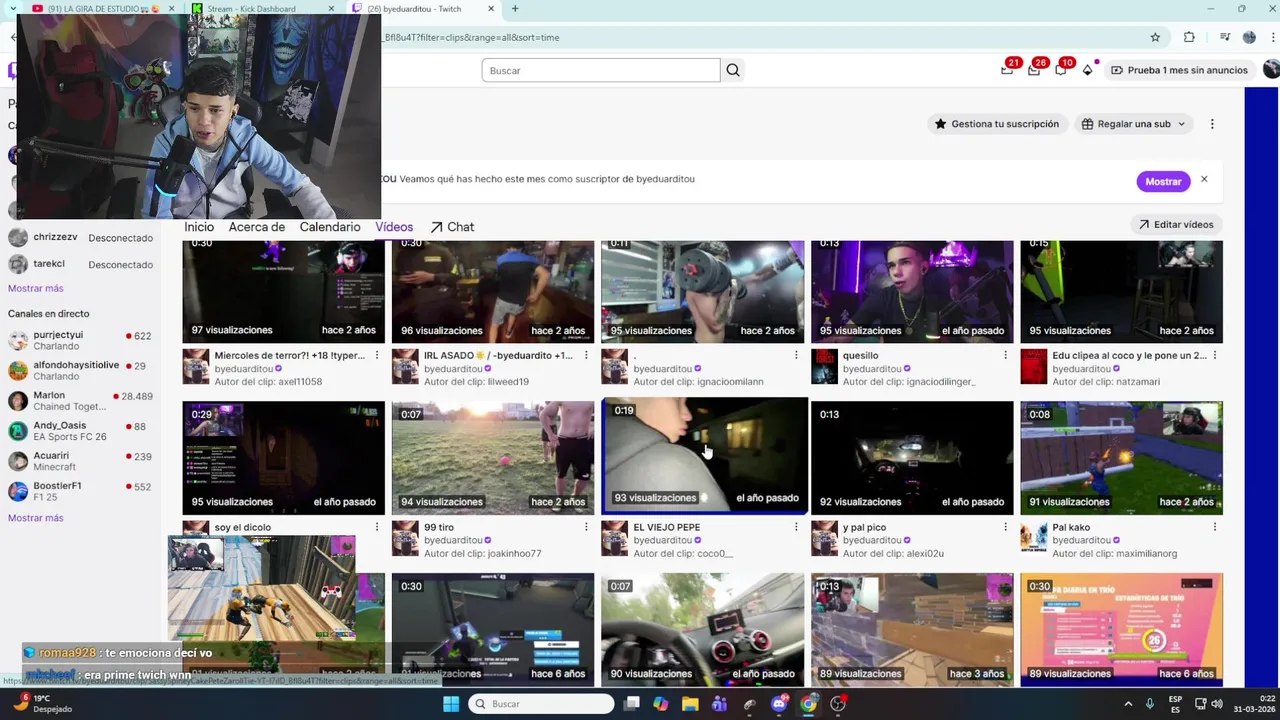The width and height of the screenshot is (1280, 720).
Task: Focus the Twitch Buscar search field
Action: click(x=600, y=70)
